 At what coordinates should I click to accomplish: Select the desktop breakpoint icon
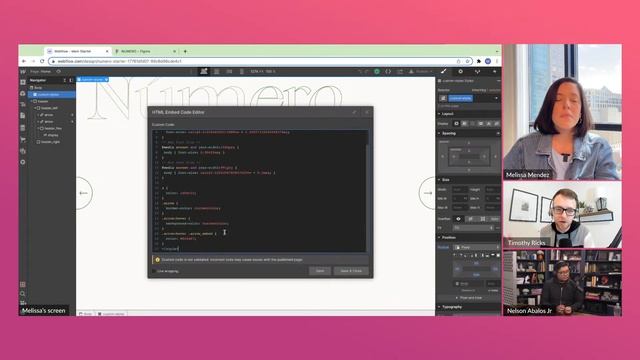[x=204, y=71]
